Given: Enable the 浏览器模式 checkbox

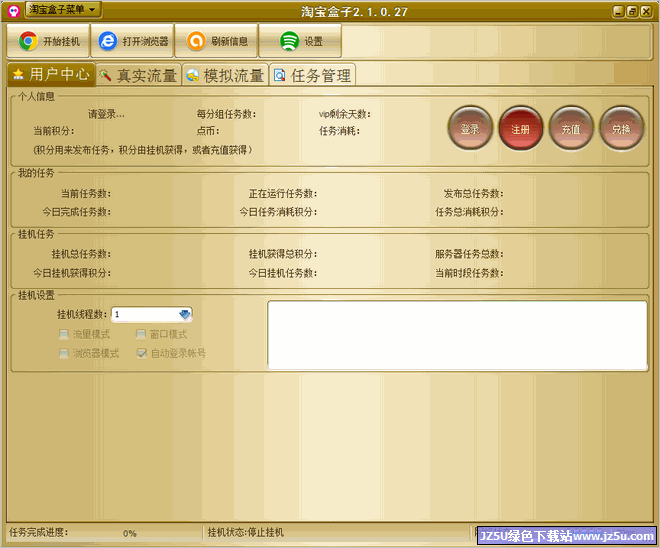Looking at the screenshot, I should (x=64, y=353).
